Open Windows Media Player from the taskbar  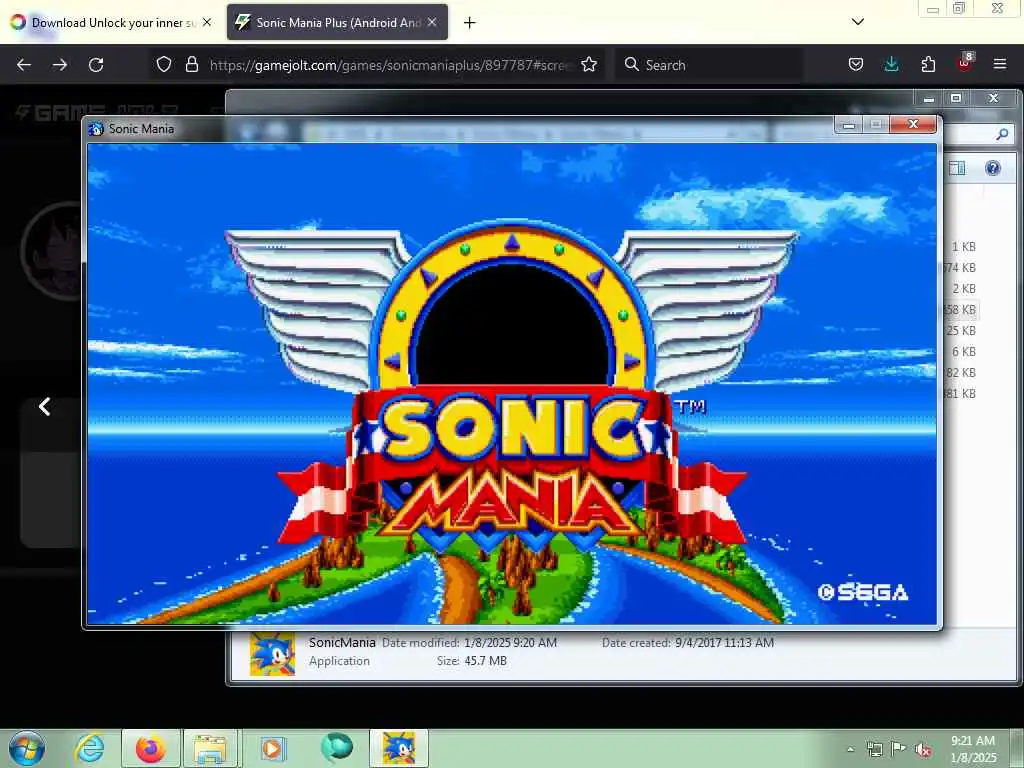pos(272,748)
